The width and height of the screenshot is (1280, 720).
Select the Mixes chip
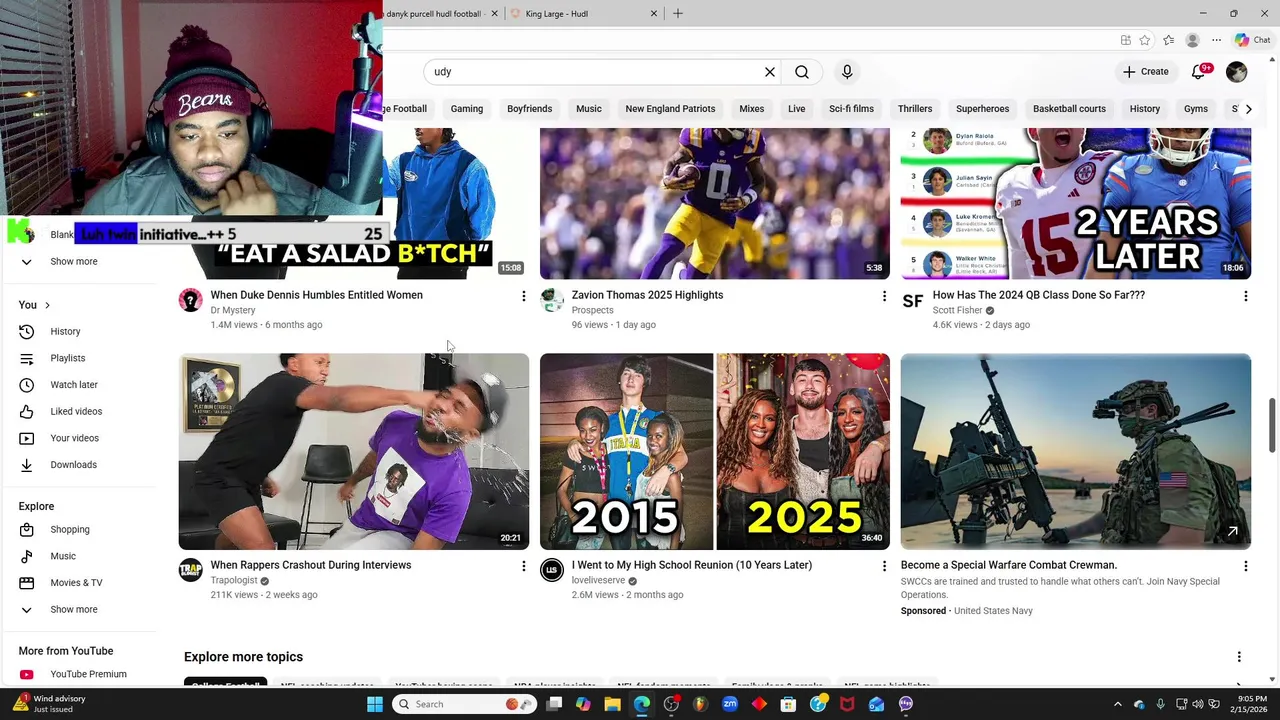752,109
